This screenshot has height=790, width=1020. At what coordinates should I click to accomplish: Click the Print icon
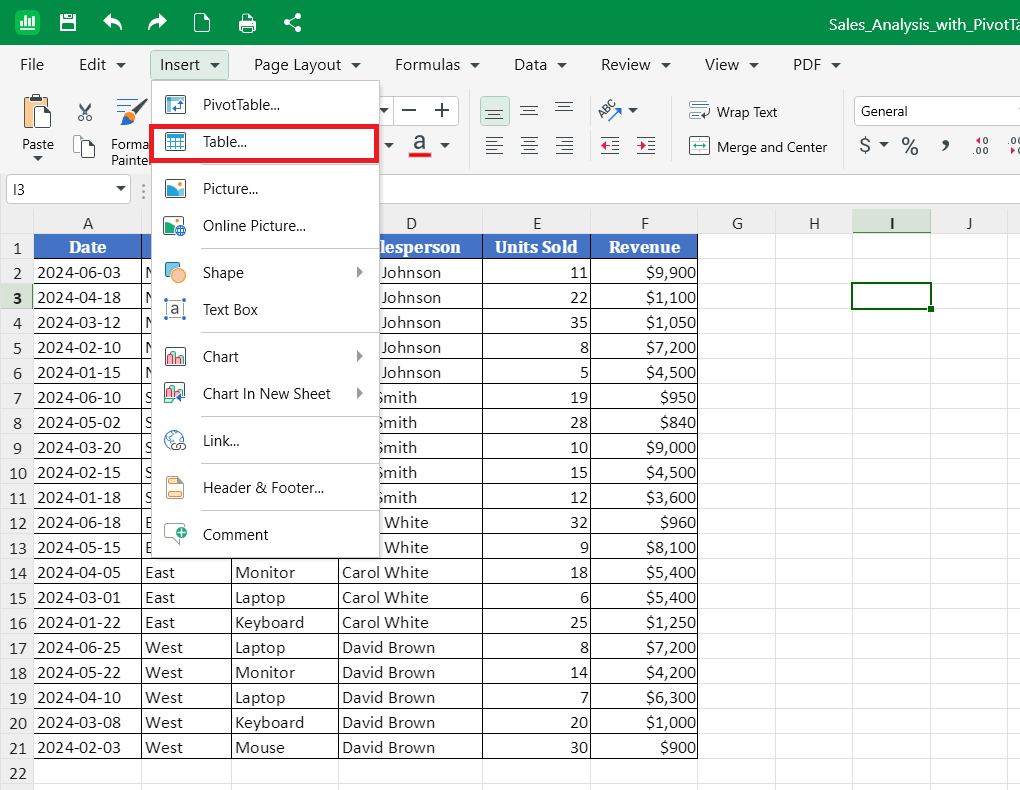click(247, 23)
